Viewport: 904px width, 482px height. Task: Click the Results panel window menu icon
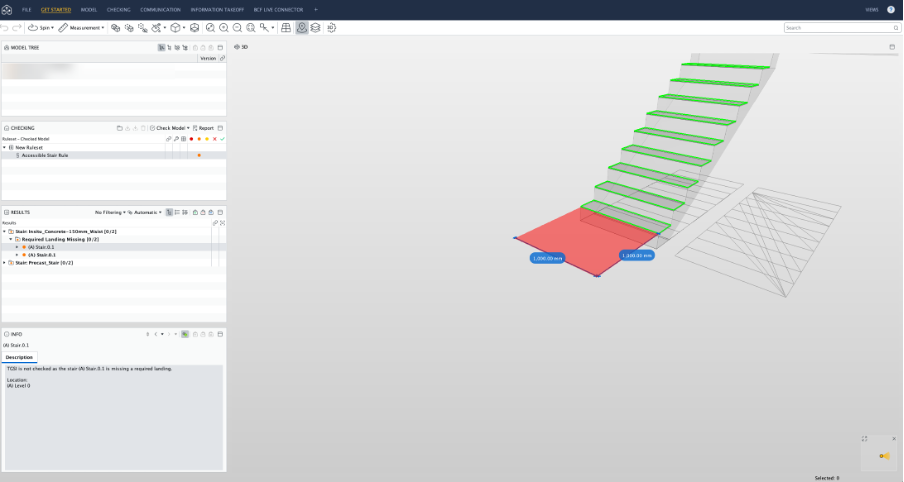point(220,212)
